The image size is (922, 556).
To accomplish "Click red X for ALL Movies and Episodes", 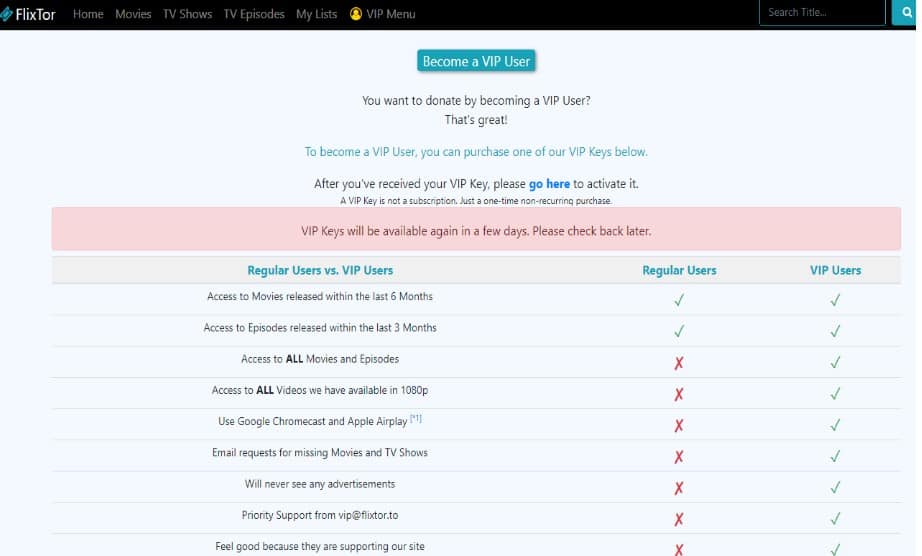I will tap(679, 363).
